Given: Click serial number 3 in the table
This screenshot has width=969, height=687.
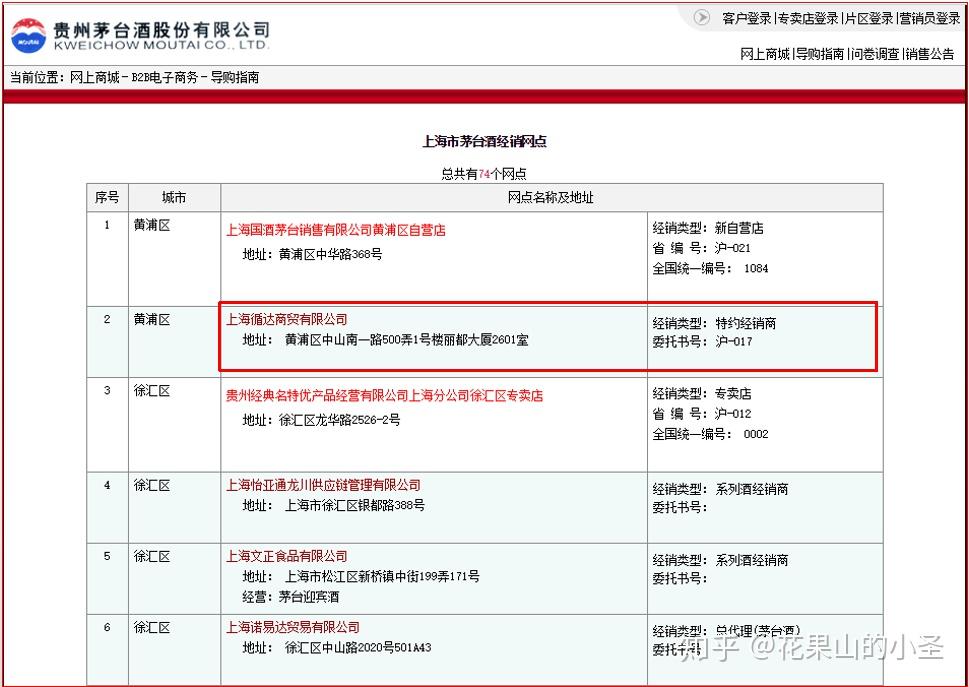Looking at the screenshot, I should (x=107, y=390).
